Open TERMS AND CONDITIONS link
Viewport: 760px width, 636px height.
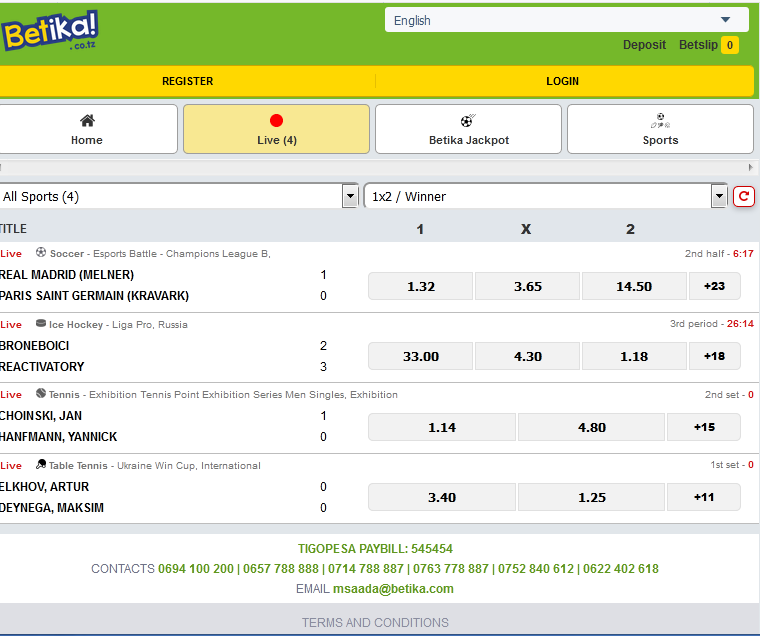click(x=375, y=622)
